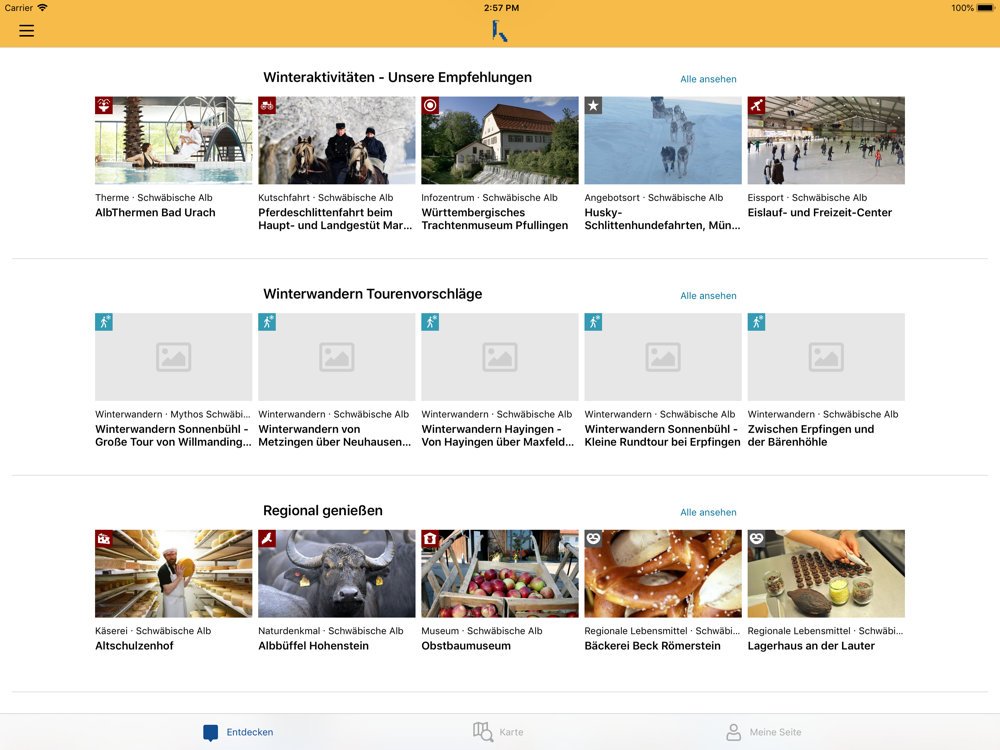This screenshot has height=750, width=1000.
Task: Open the hamburger menu
Action: [27, 31]
